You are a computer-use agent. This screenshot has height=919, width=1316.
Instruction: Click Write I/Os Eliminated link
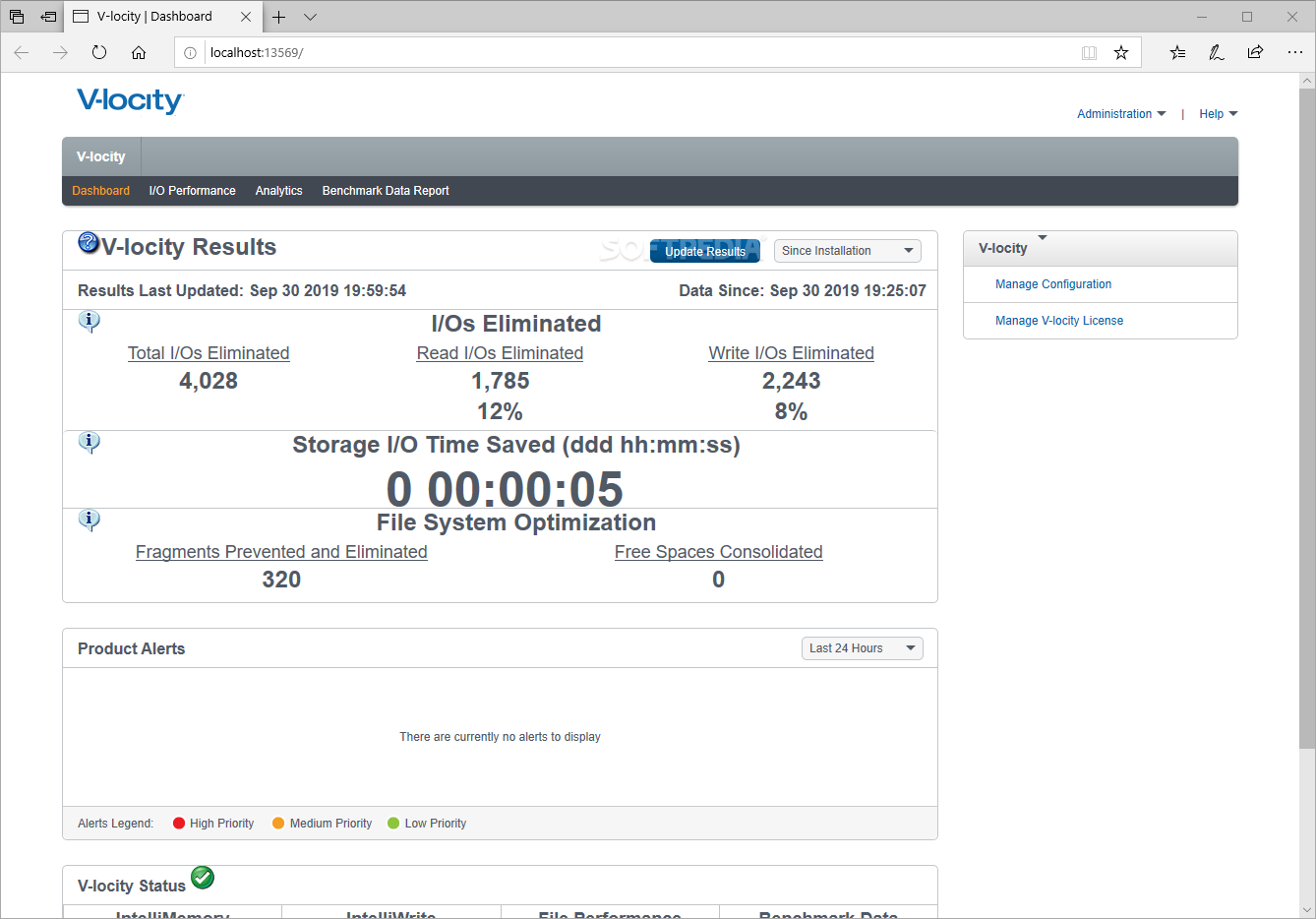point(791,353)
